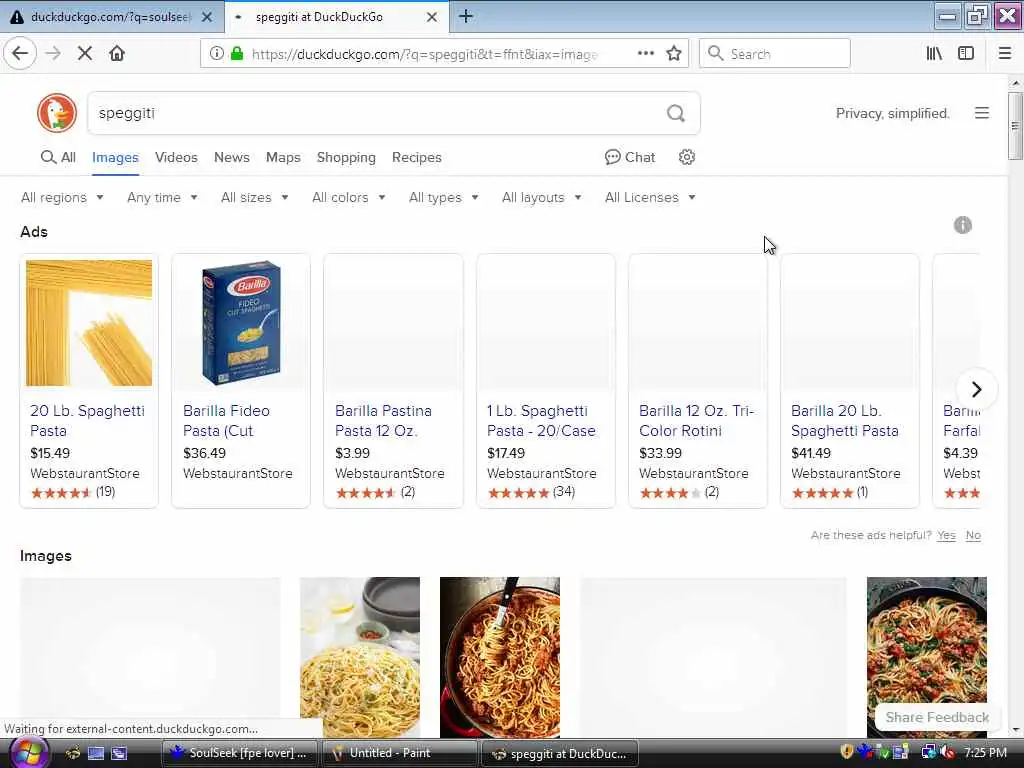
Task: Bookmark this page with the star icon
Action: [674, 54]
